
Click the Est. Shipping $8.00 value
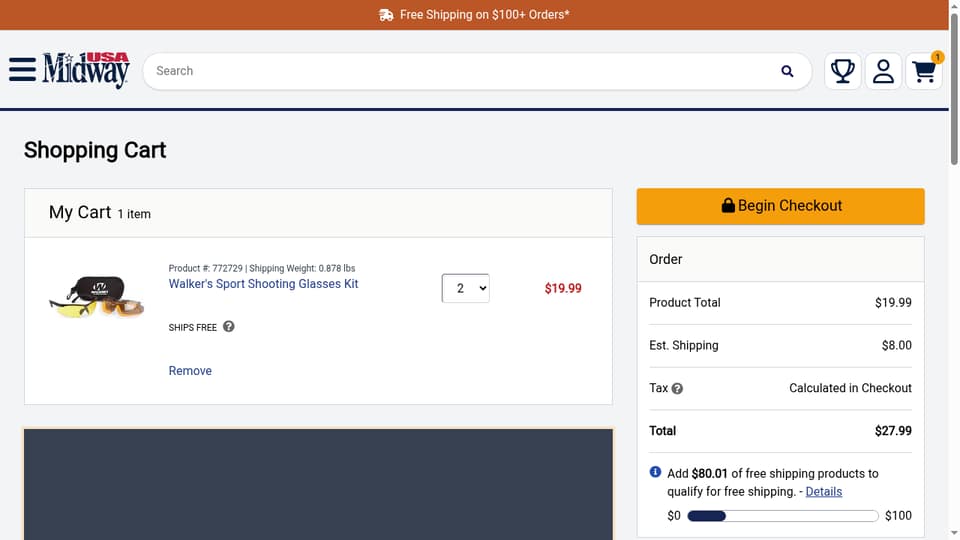896,345
